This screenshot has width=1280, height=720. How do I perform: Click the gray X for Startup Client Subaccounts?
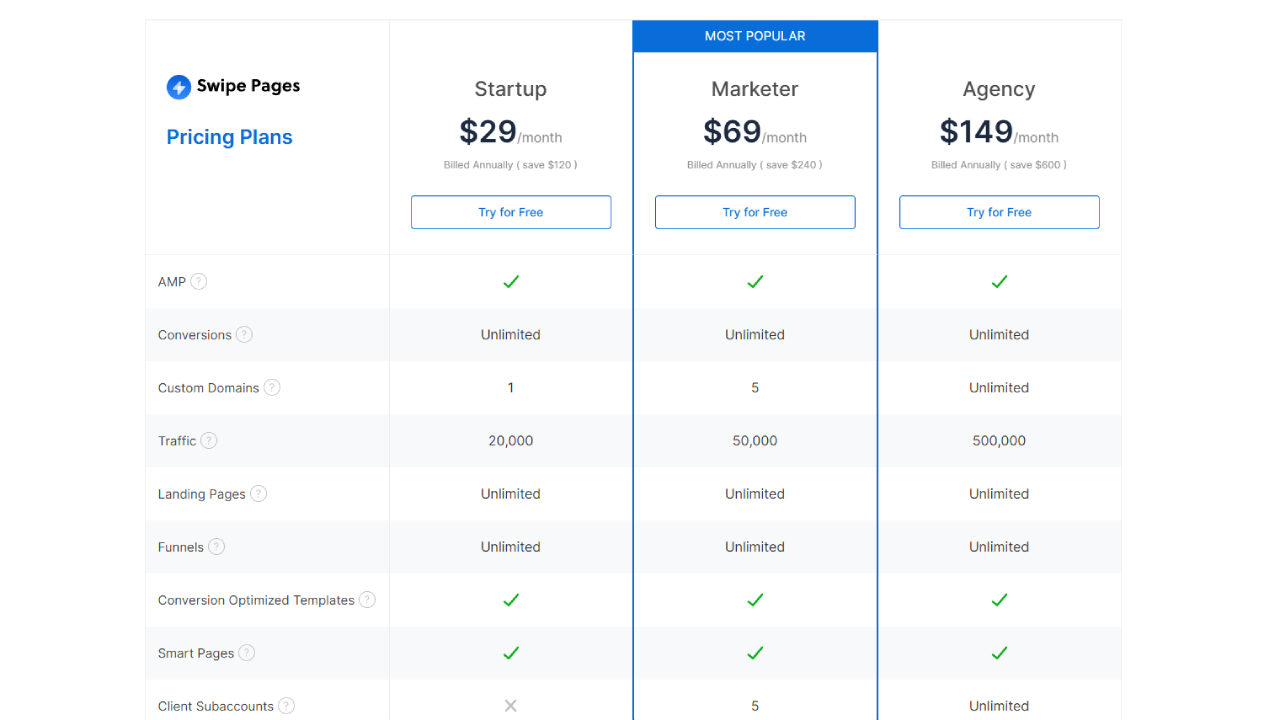[x=511, y=706]
